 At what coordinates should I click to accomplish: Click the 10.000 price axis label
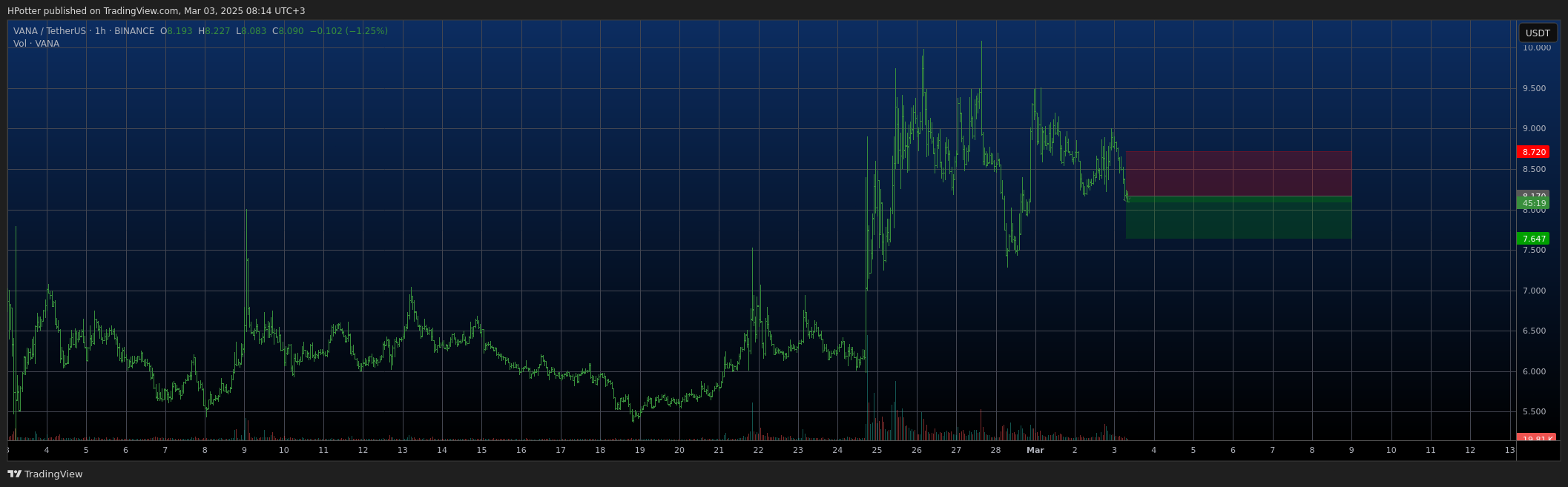click(1537, 48)
